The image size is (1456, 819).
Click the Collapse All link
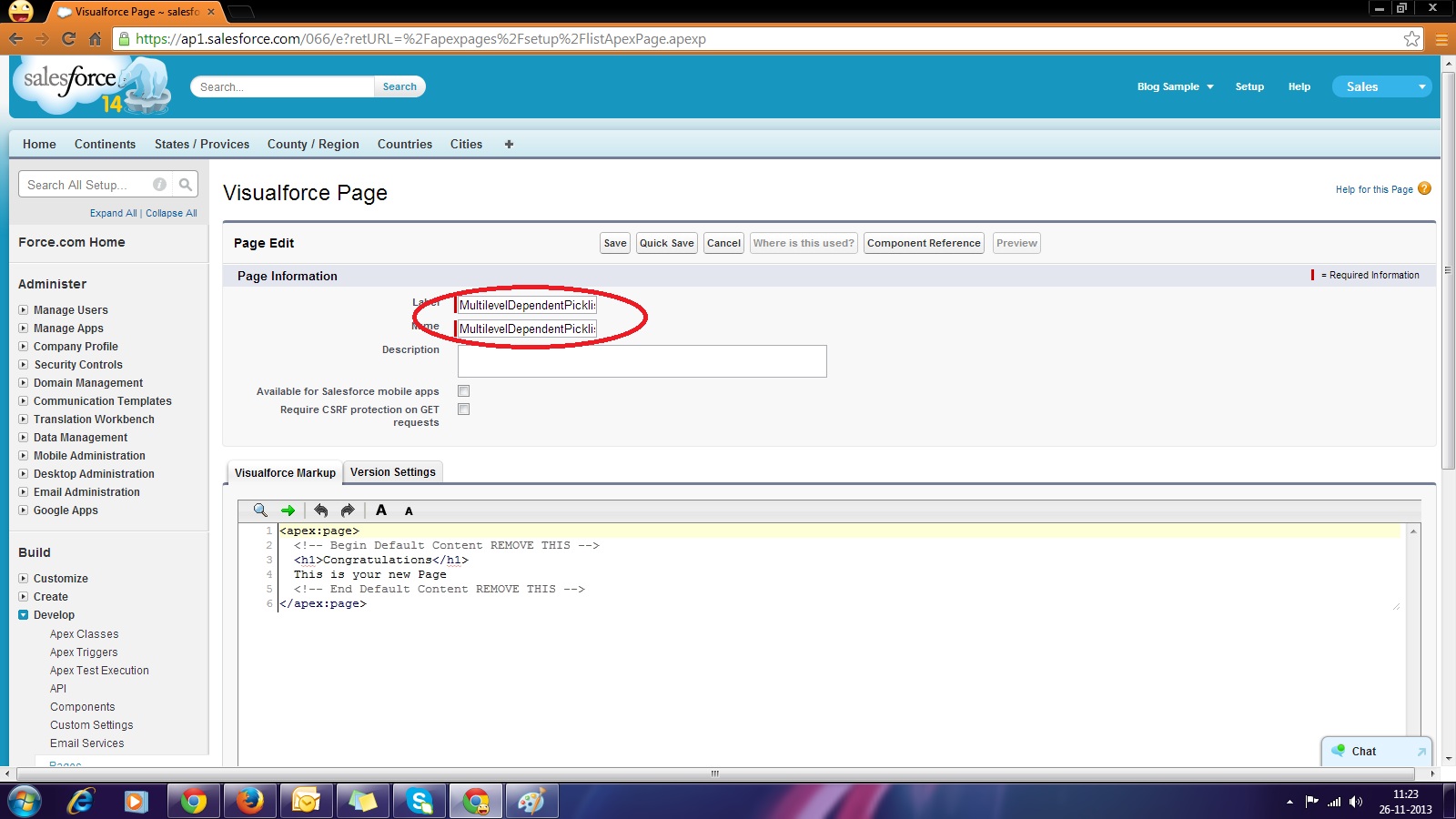[x=171, y=213]
